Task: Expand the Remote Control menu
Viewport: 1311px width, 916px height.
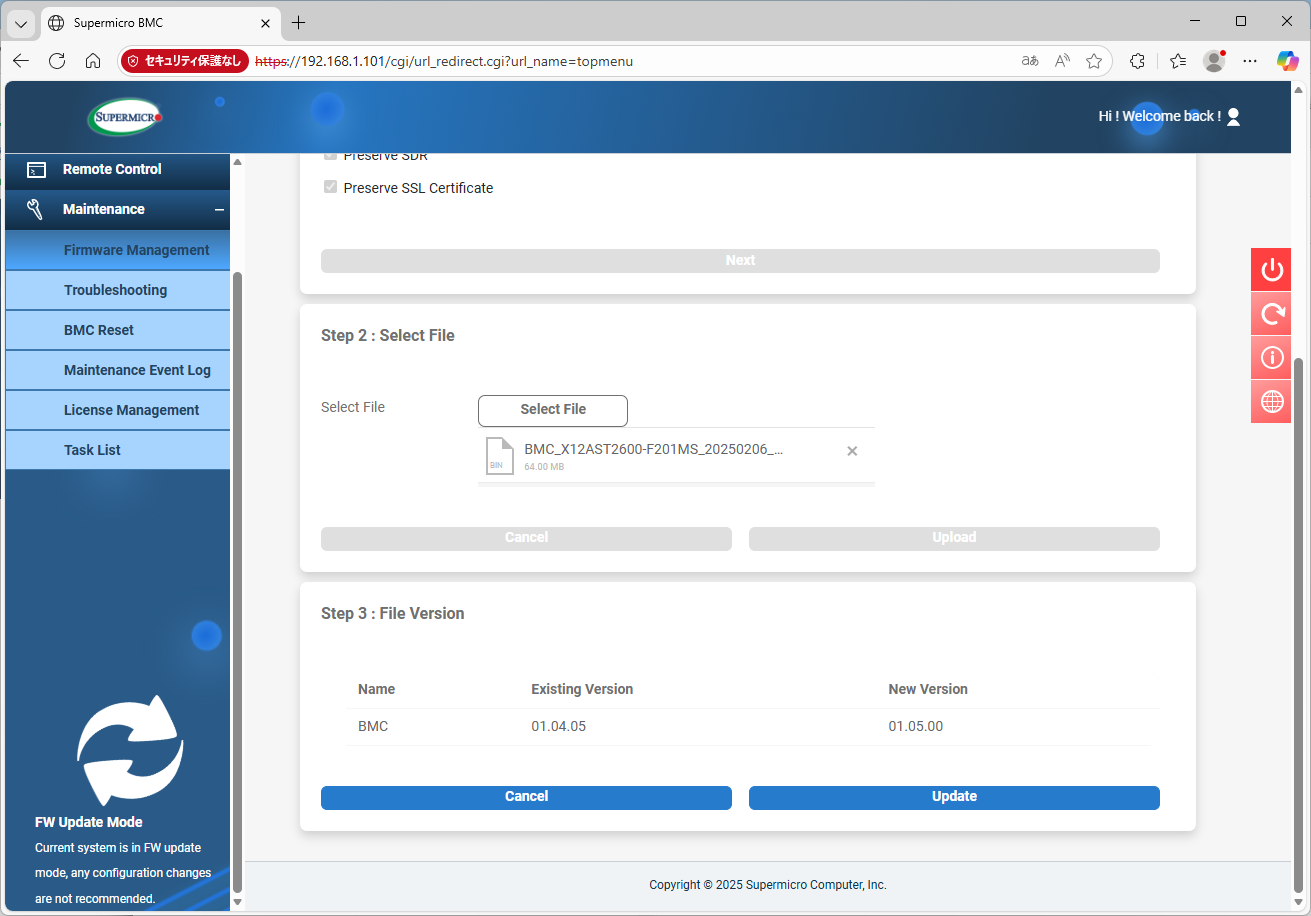Action: coord(112,170)
